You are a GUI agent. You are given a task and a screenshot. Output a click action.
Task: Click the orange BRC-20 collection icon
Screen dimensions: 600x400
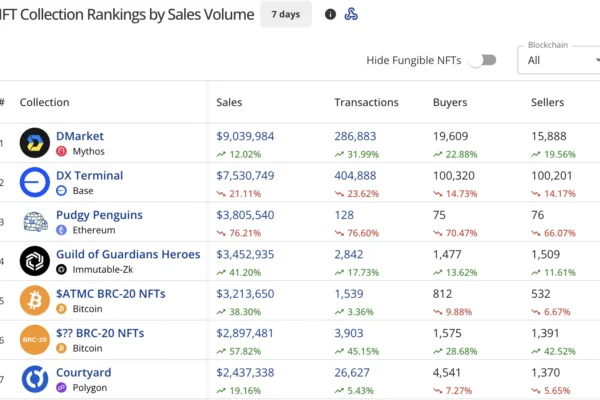click(35, 339)
